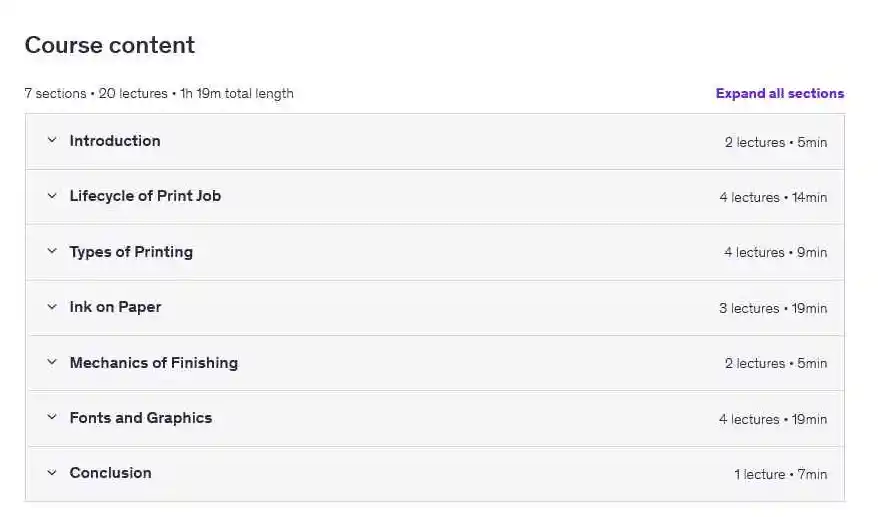The width and height of the screenshot is (878, 517).
Task: Expand the Types of Printing section
Action: click(x=131, y=252)
